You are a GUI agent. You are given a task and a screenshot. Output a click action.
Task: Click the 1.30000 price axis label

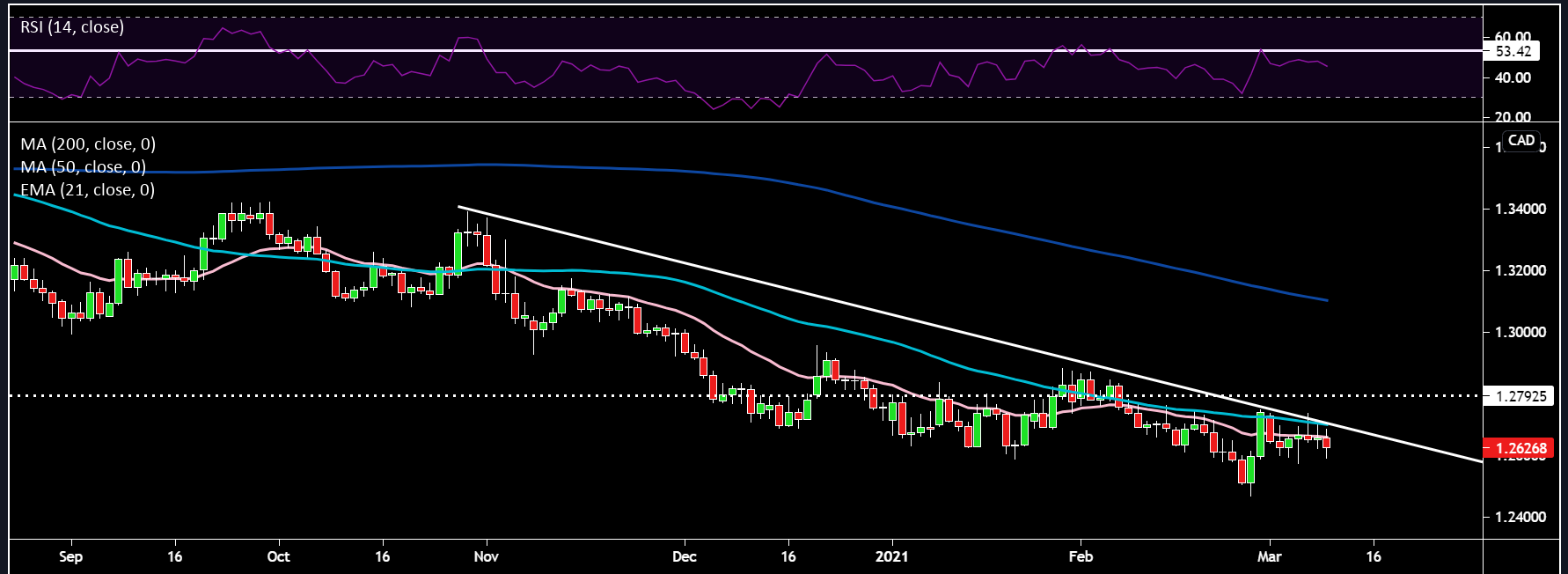point(1520,332)
